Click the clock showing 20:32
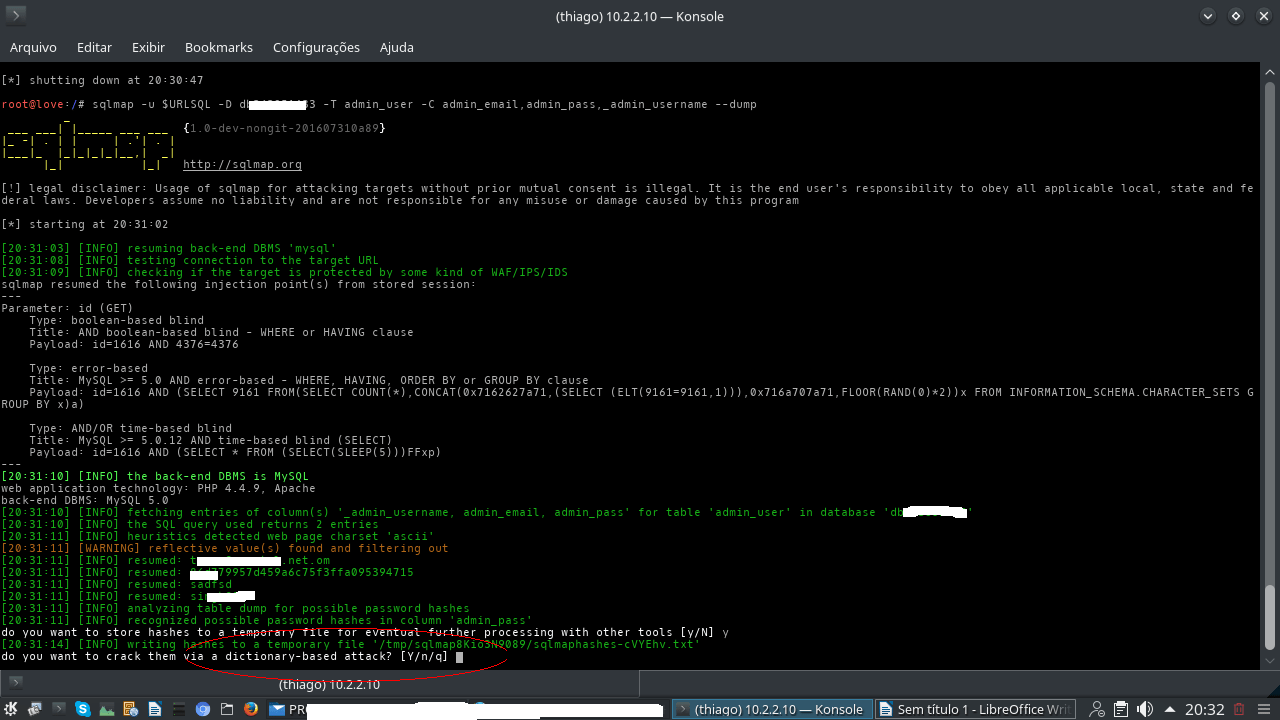 point(1204,709)
